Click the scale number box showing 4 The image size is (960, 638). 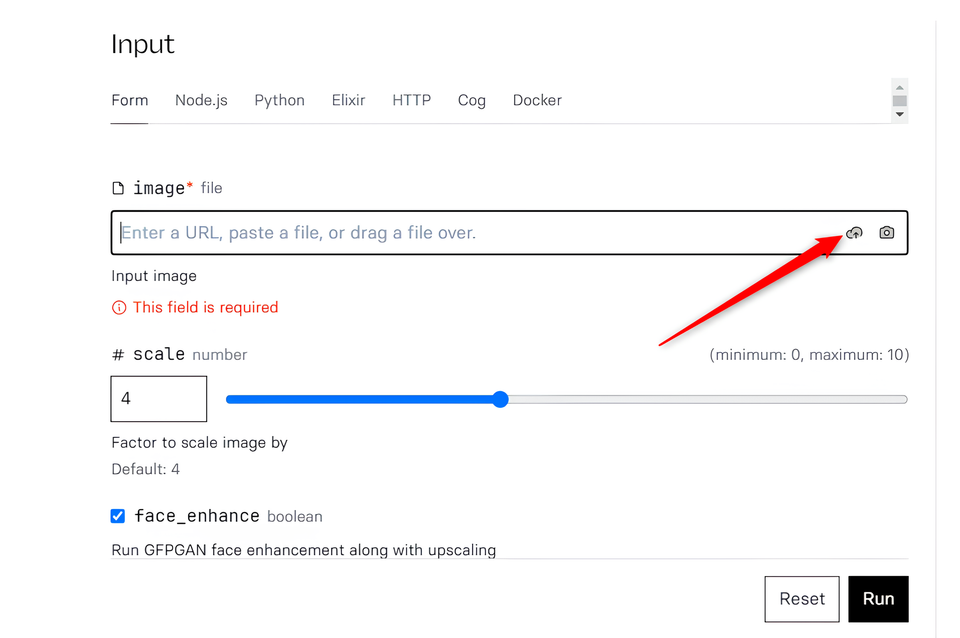click(159, 399)
